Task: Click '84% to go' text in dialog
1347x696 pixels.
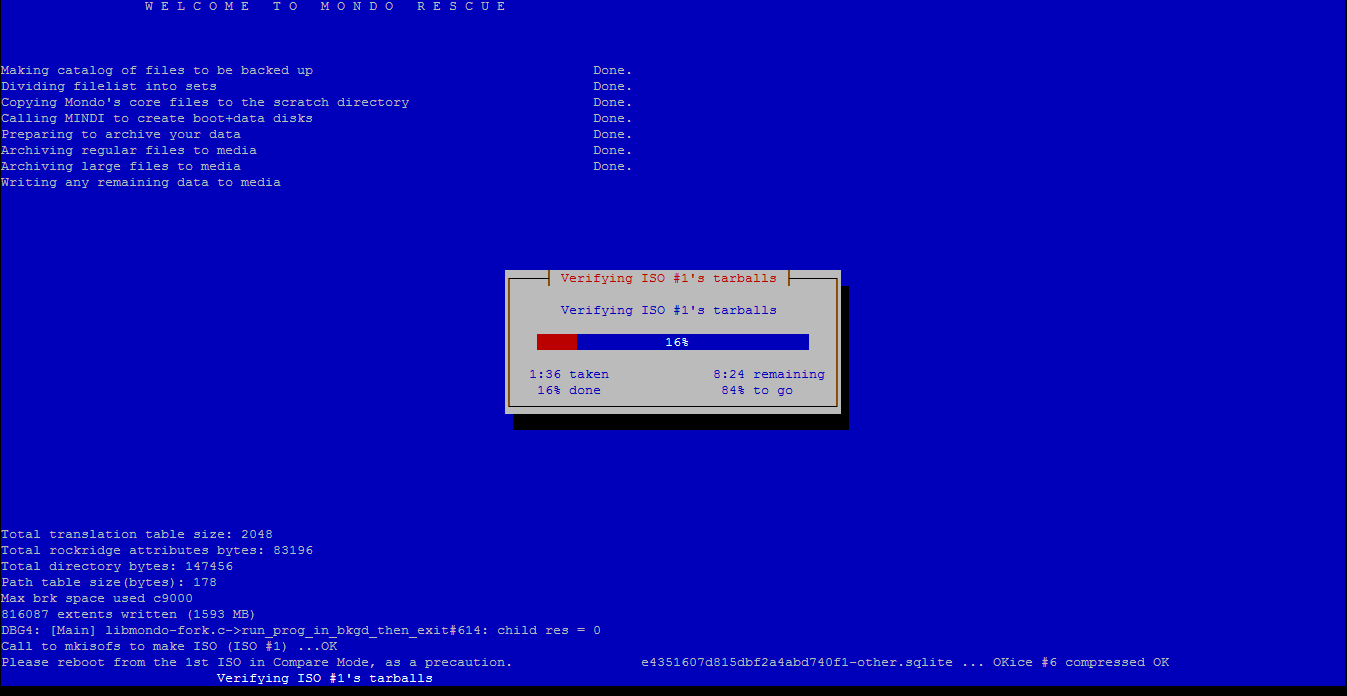Action: (757, 390)
